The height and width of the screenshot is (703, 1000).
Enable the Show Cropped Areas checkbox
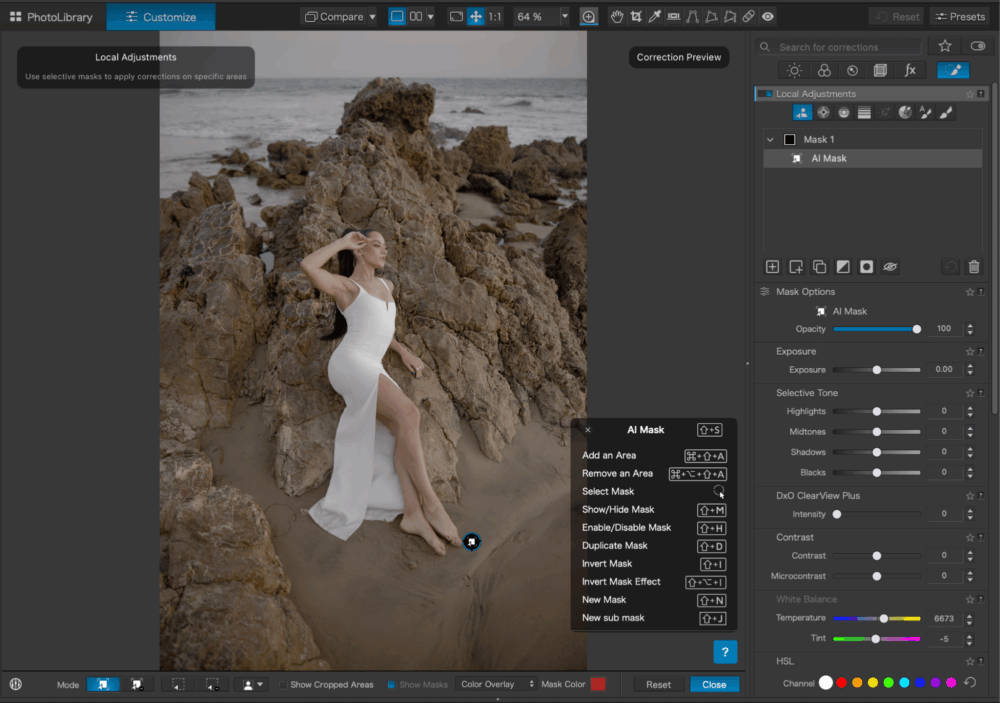coord(283,685)
